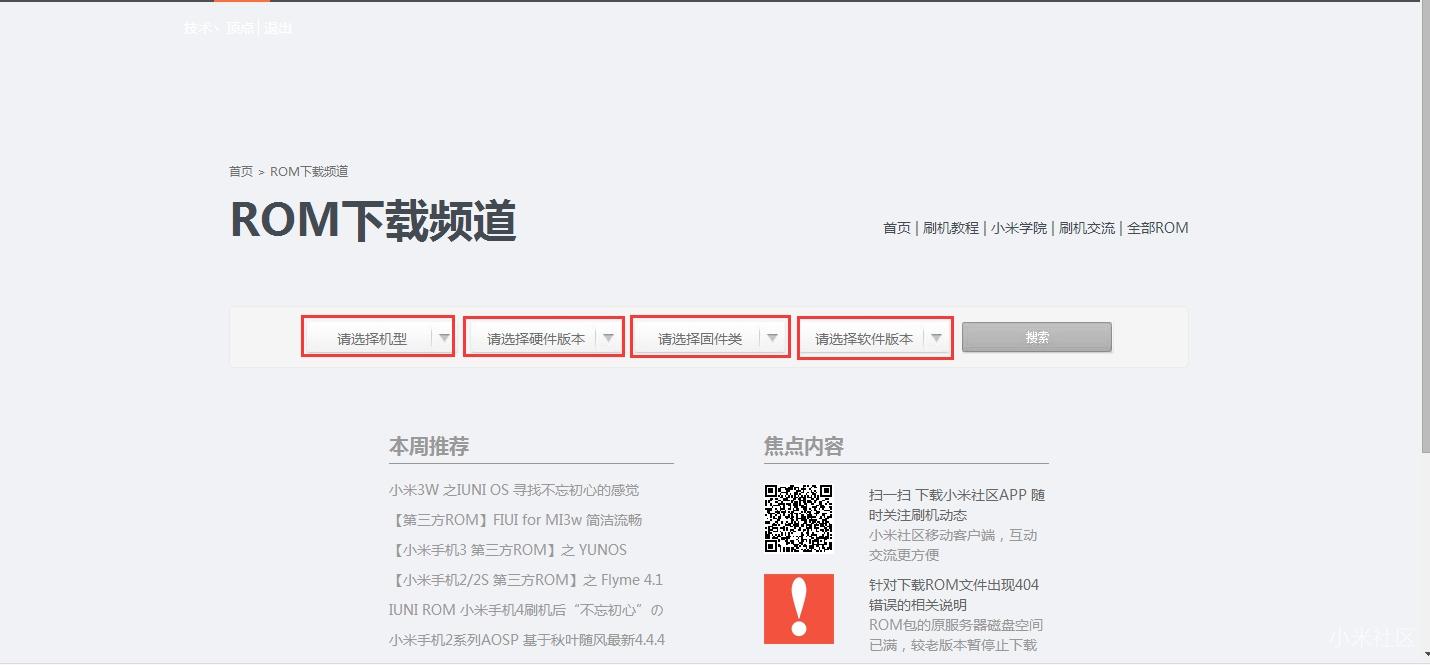Click the 搜索 search button
The height and width of the screenshot is (665, 1430).
(x=1035, y=337)
